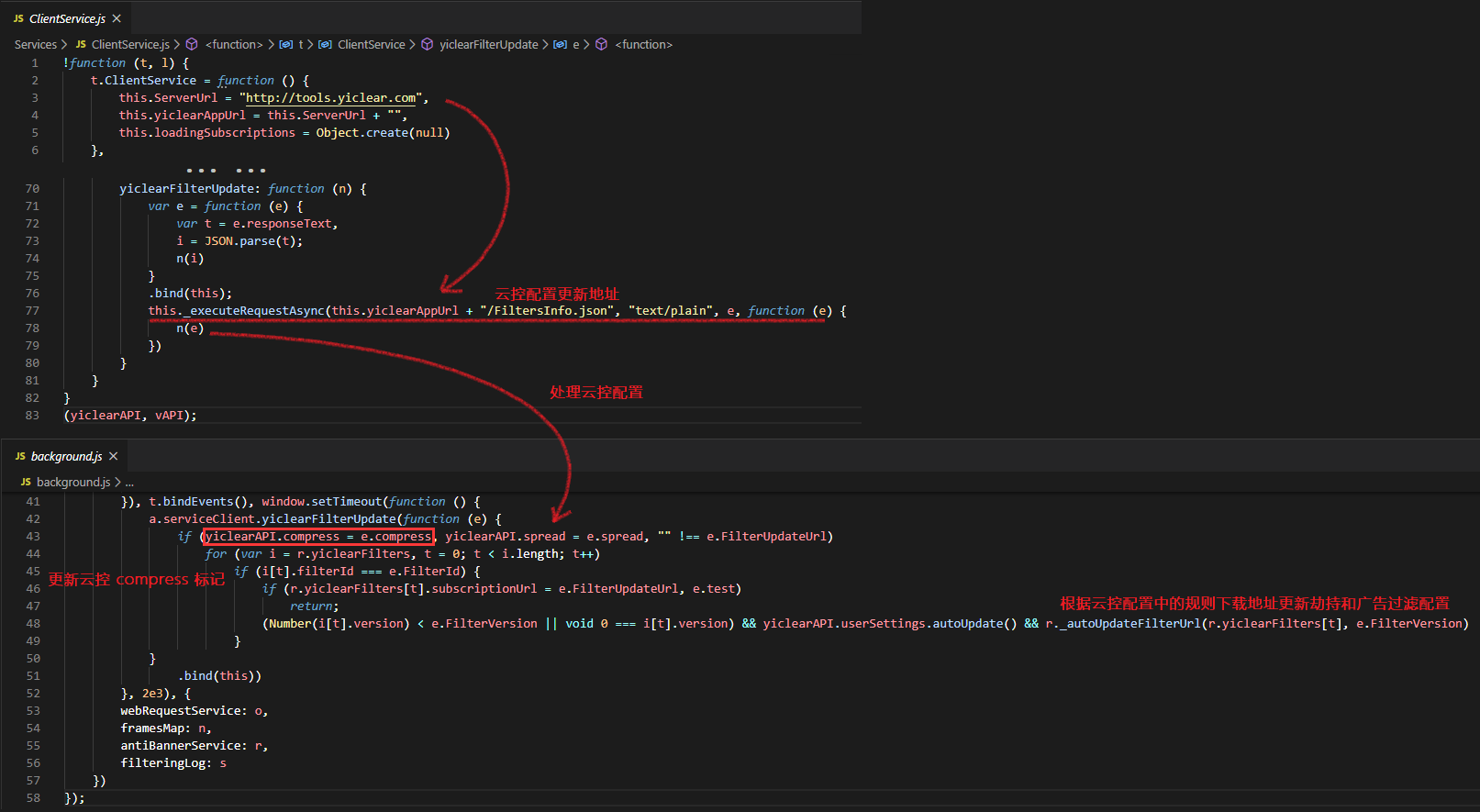Click the JS file icon in ClientService.js breadcrumb
This screenshot has width=1480, height=812.
click(81, 44)
